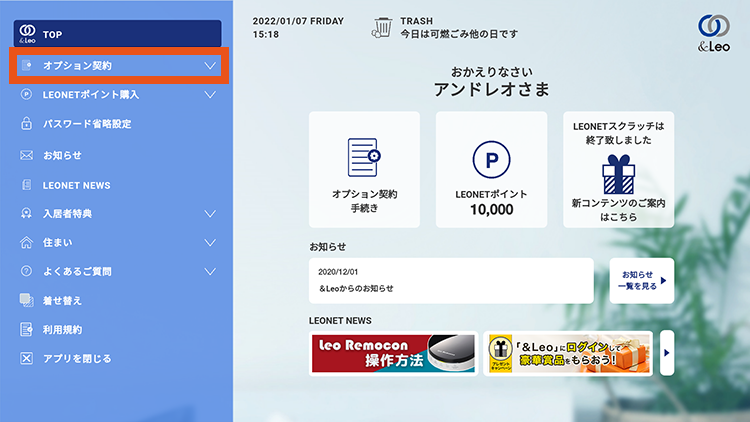Open the Leo Remocon 操作方法 banner

[393, 353]
